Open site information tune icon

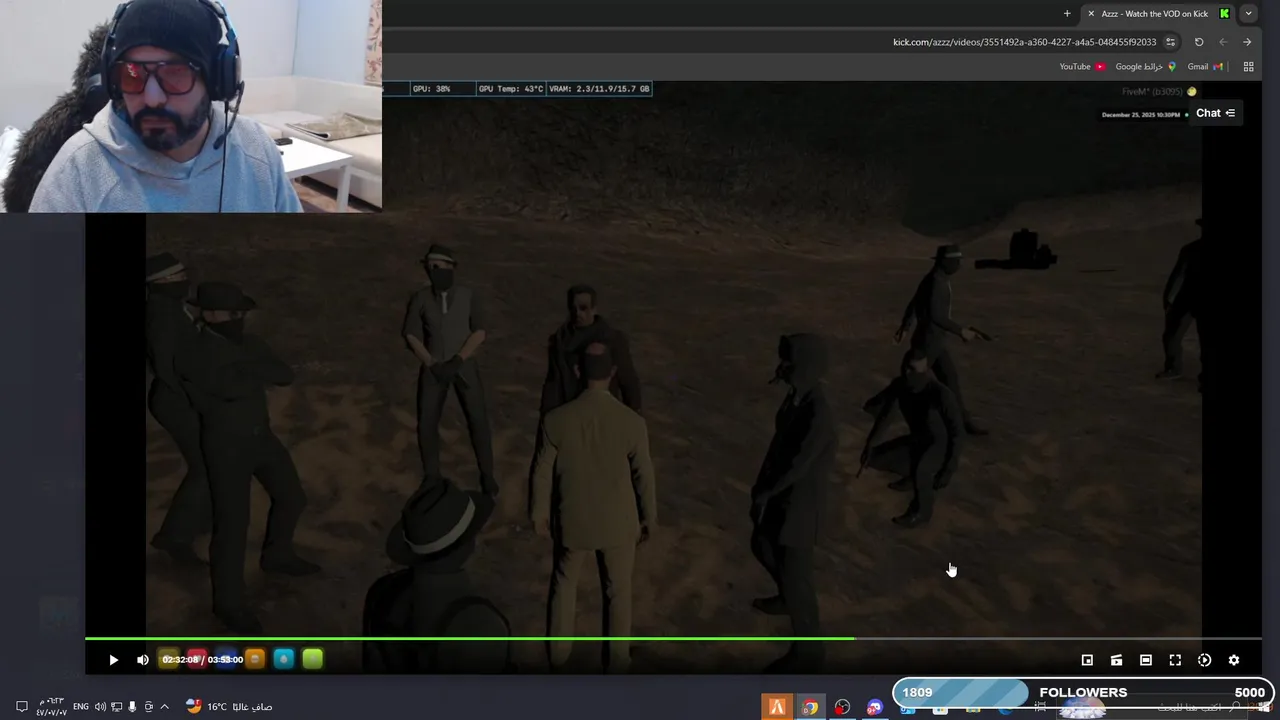(1170, 42)
